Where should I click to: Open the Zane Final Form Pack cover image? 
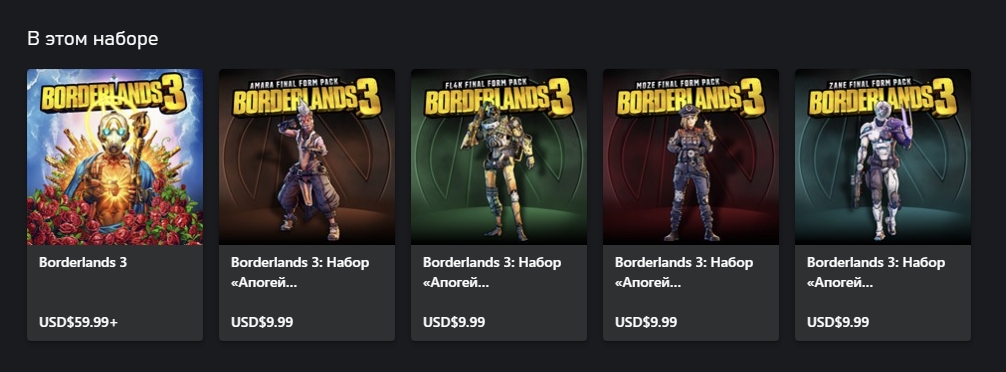tap(882, 157)
